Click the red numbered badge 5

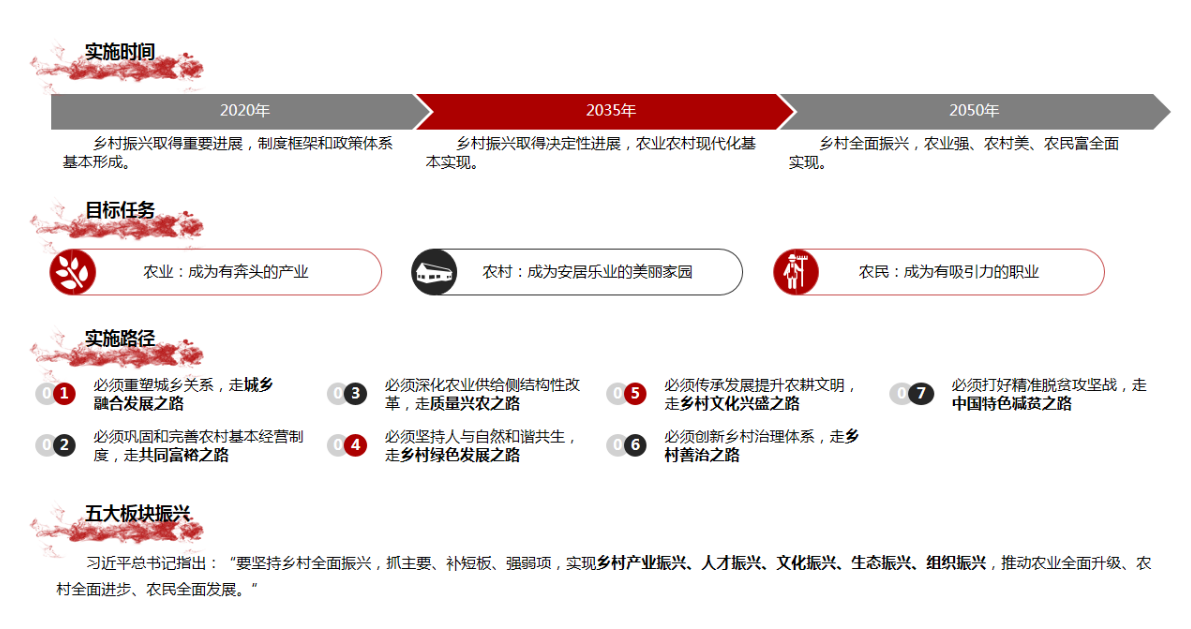click(633, 393)
